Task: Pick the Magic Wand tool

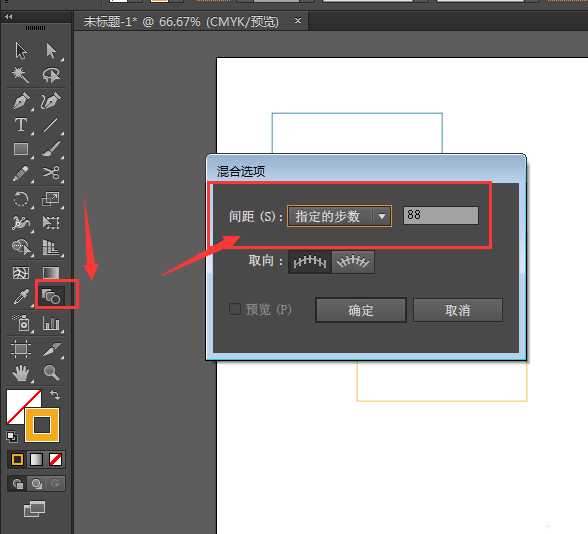Action: [x=20, y=75]
